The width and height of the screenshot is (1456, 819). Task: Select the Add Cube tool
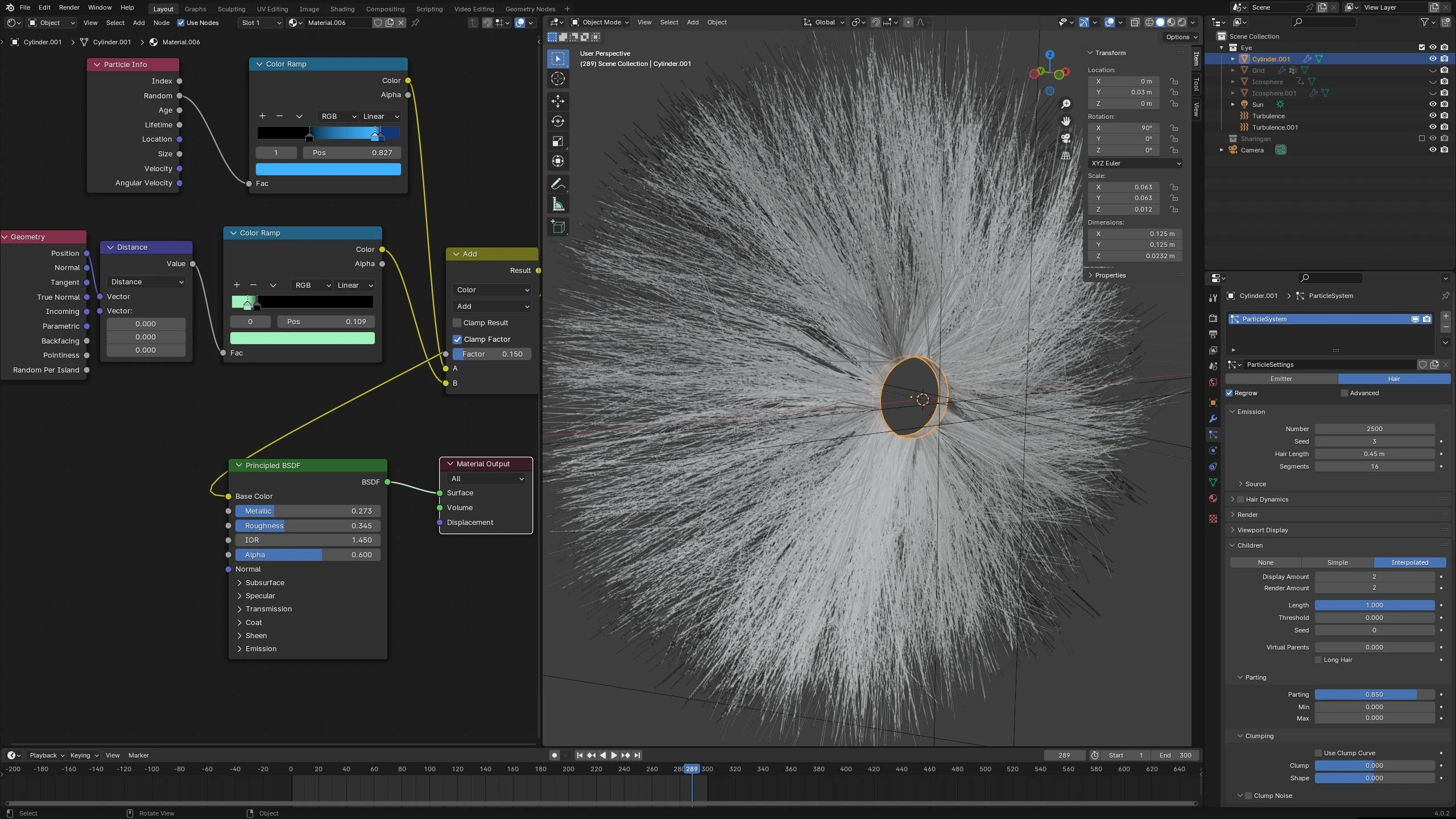click(558, 227)
